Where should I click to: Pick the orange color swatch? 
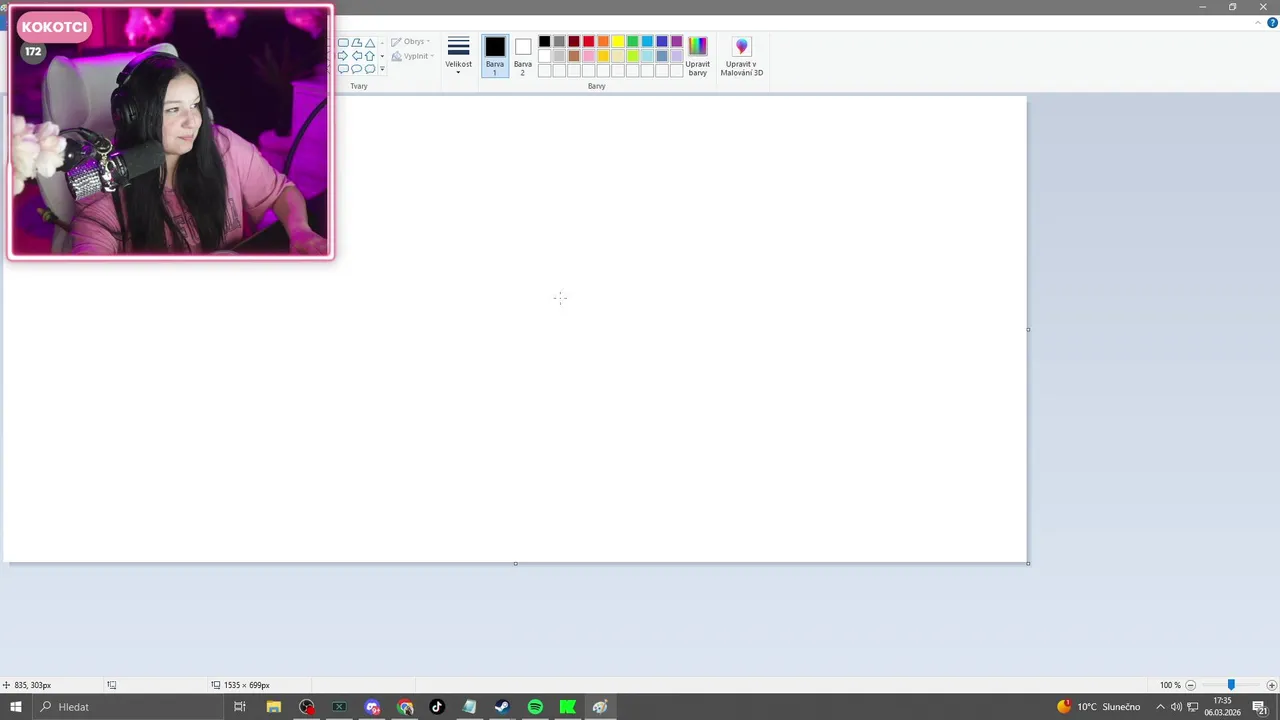pos(603,41)
